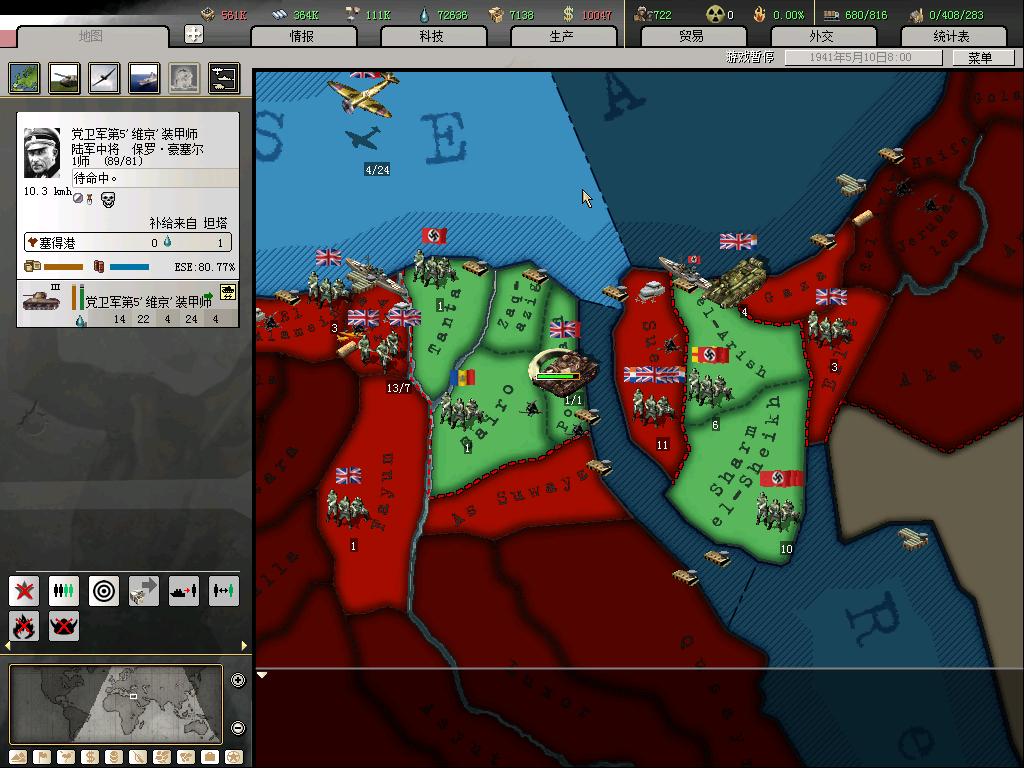
Task: Click the industrial capacity icon showing 0/408/283
Action: 917,14
